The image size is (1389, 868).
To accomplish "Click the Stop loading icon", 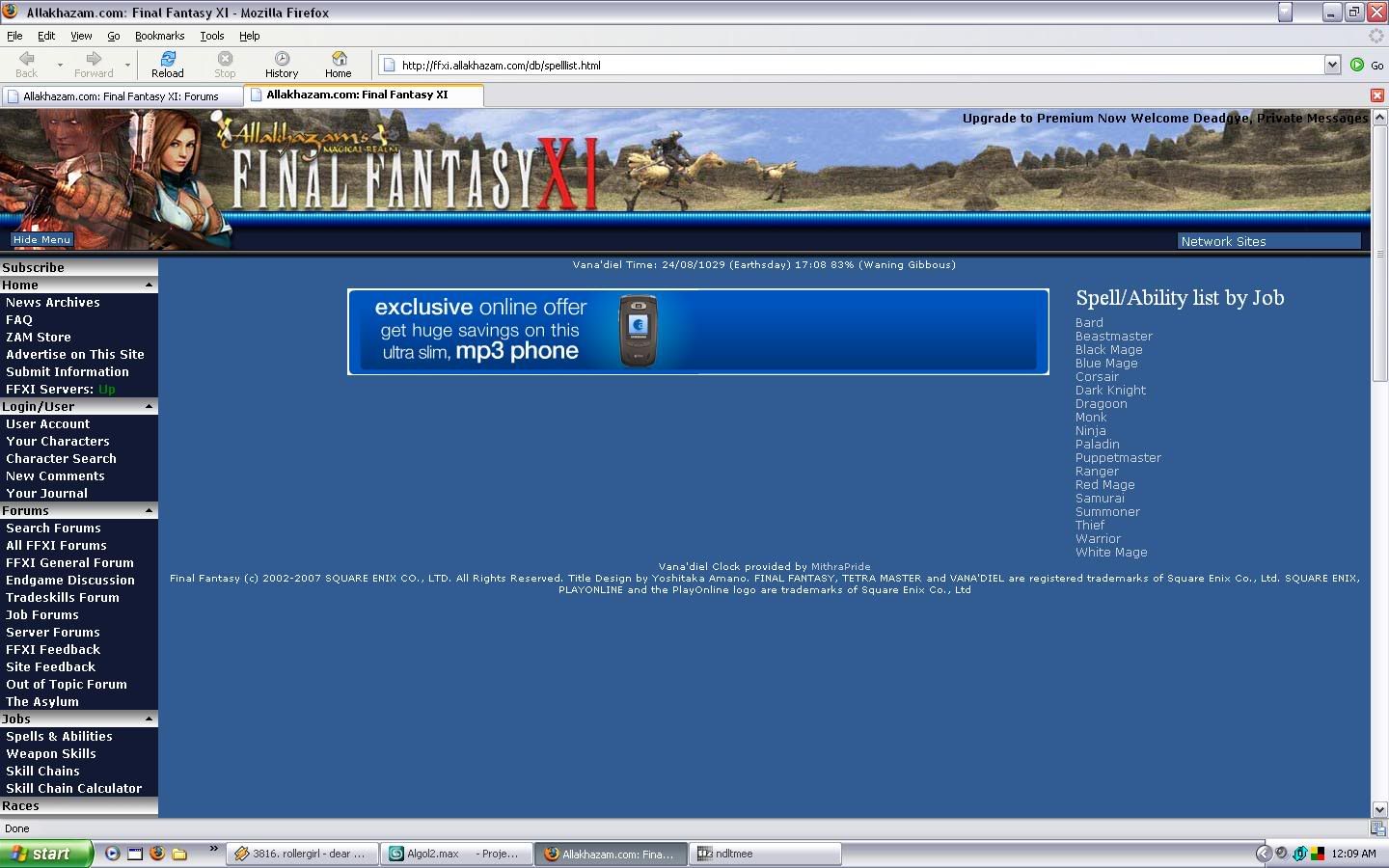I will click(x=225, y=65).
